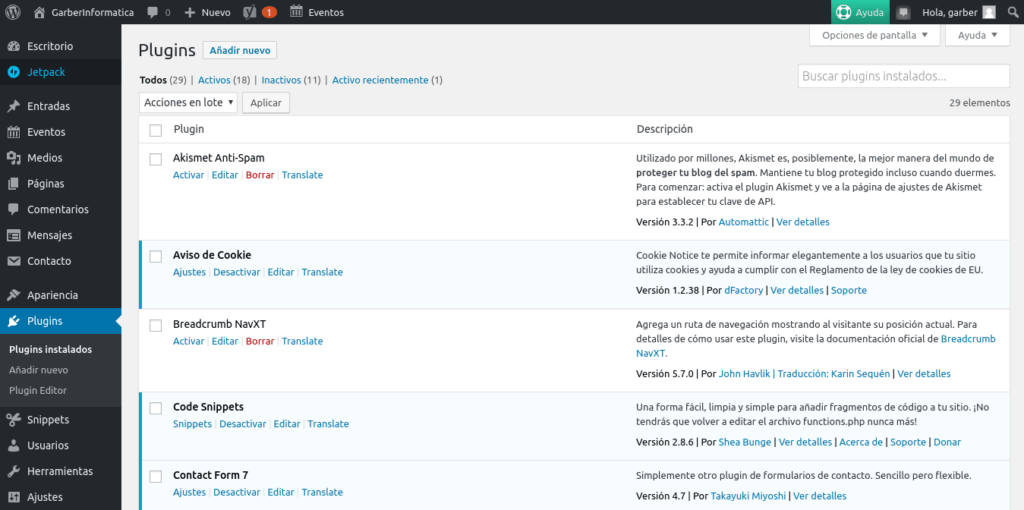
Task: Open the Acciones en lote dropdown
Action: click(x=188, y=103)
